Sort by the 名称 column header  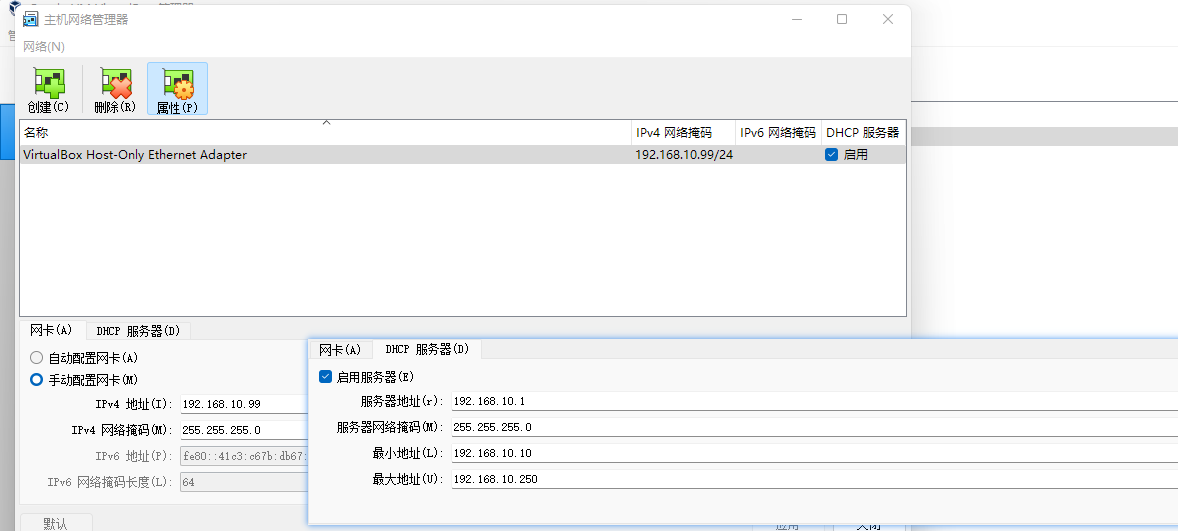pyautogui.click(x=325, y=133)
